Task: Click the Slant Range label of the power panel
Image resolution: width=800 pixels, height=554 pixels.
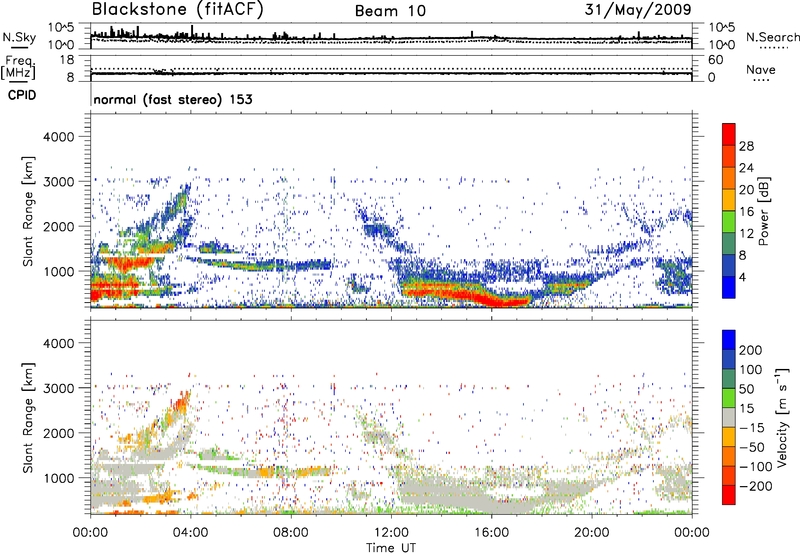Action: [28, 211]
